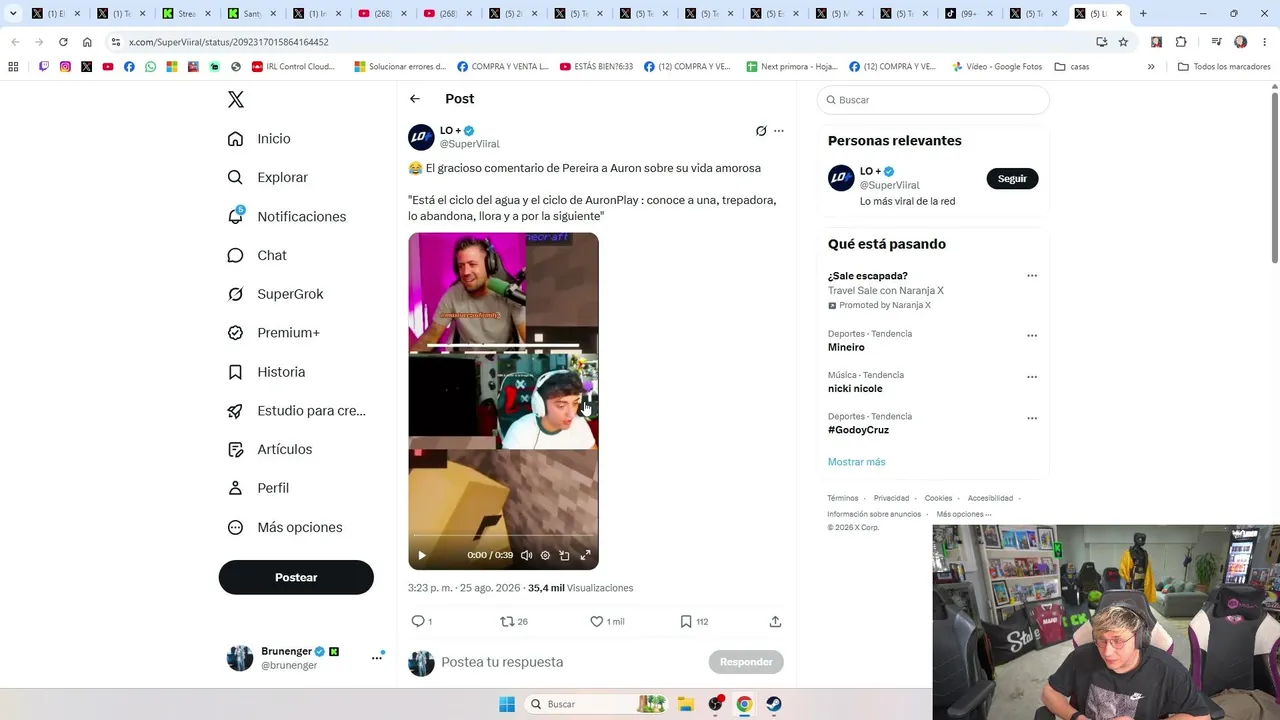Switch to the TikTok 99+ tab
This screenshot has width=1280, height=720.
pyautogui.click(x=969, y=14)
